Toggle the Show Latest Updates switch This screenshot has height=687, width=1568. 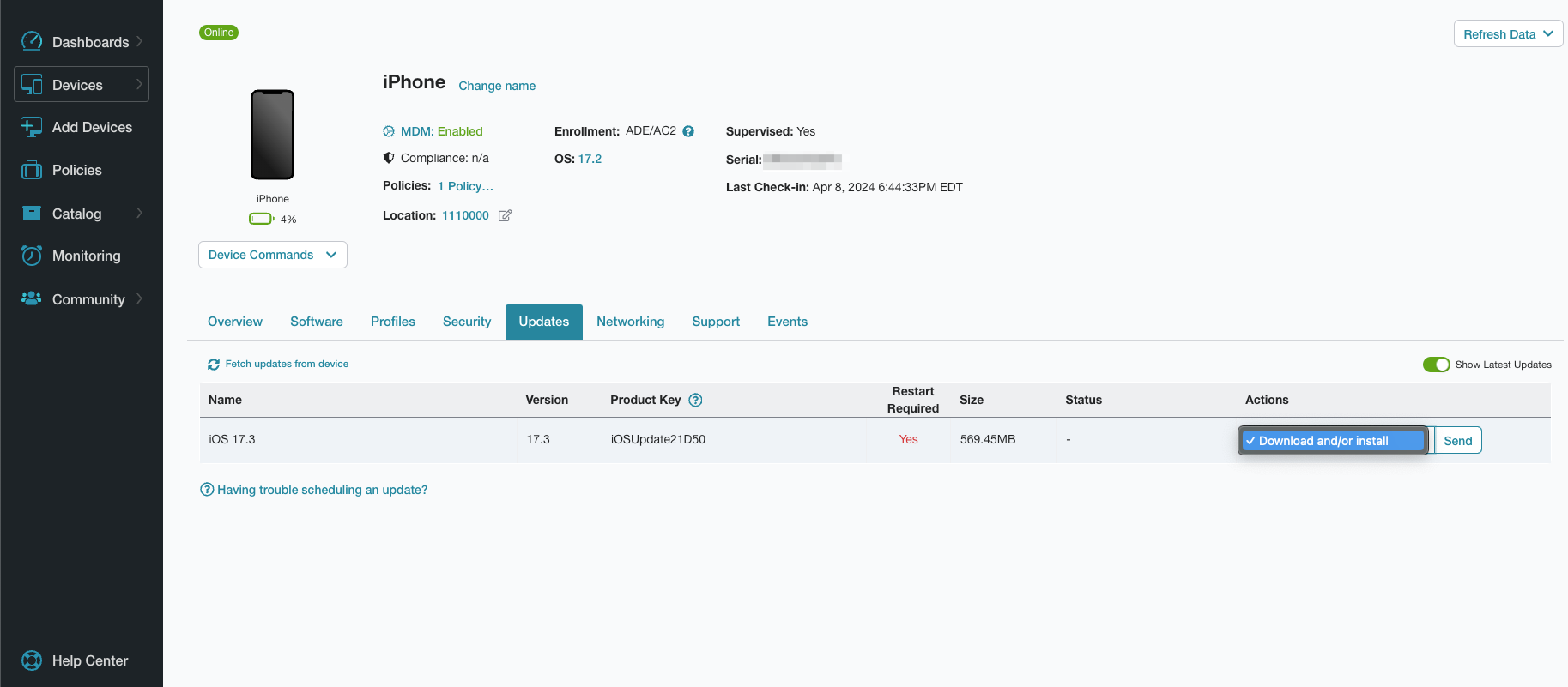click(1437, 365)
